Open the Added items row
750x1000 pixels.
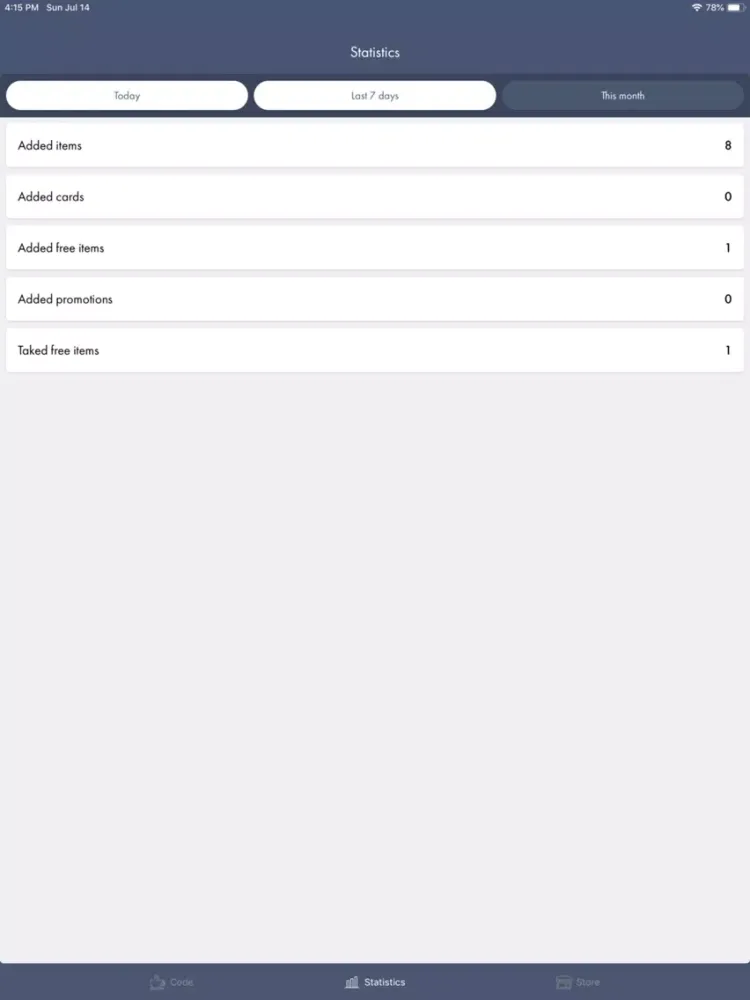click(x=375, y=145)
